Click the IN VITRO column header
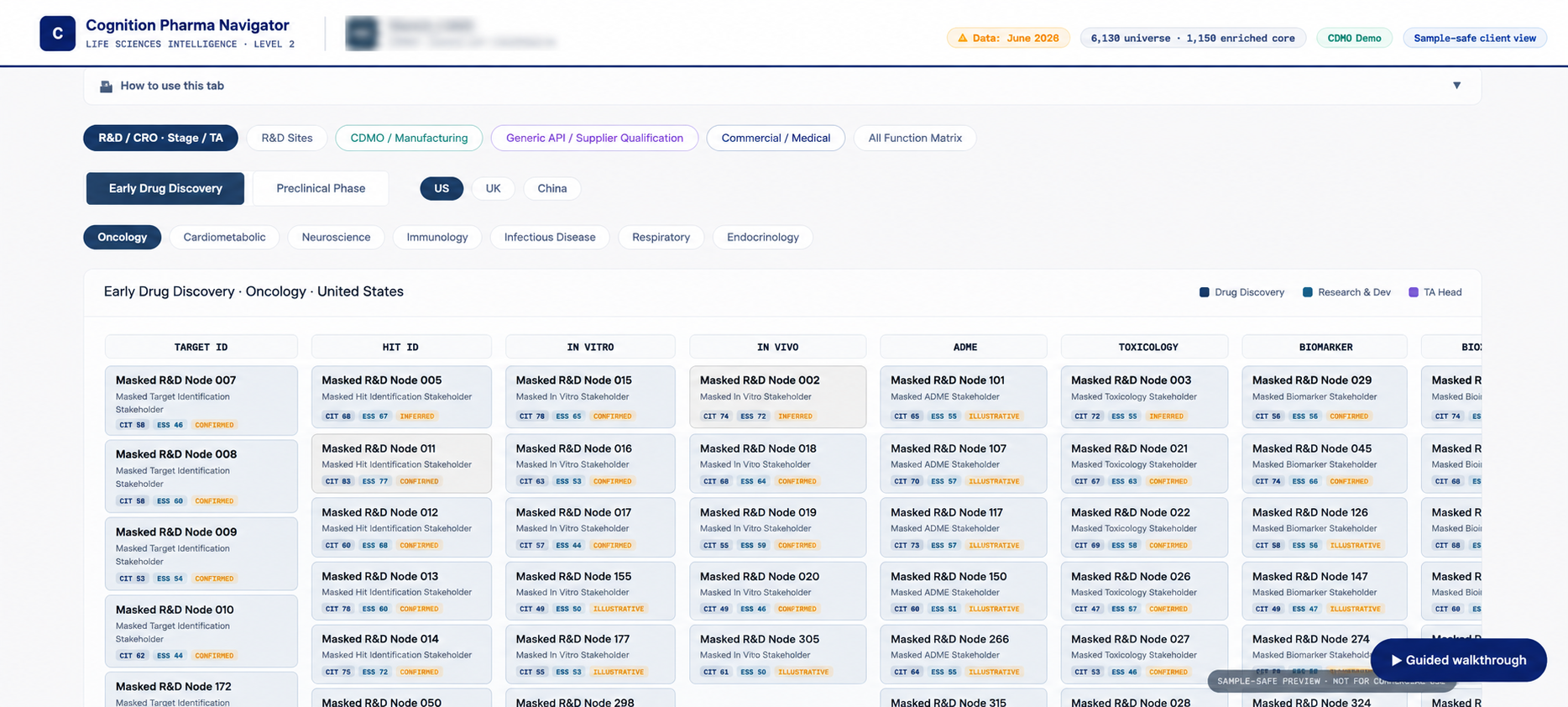The image size is (1568, 707). (x=590, y=347)
